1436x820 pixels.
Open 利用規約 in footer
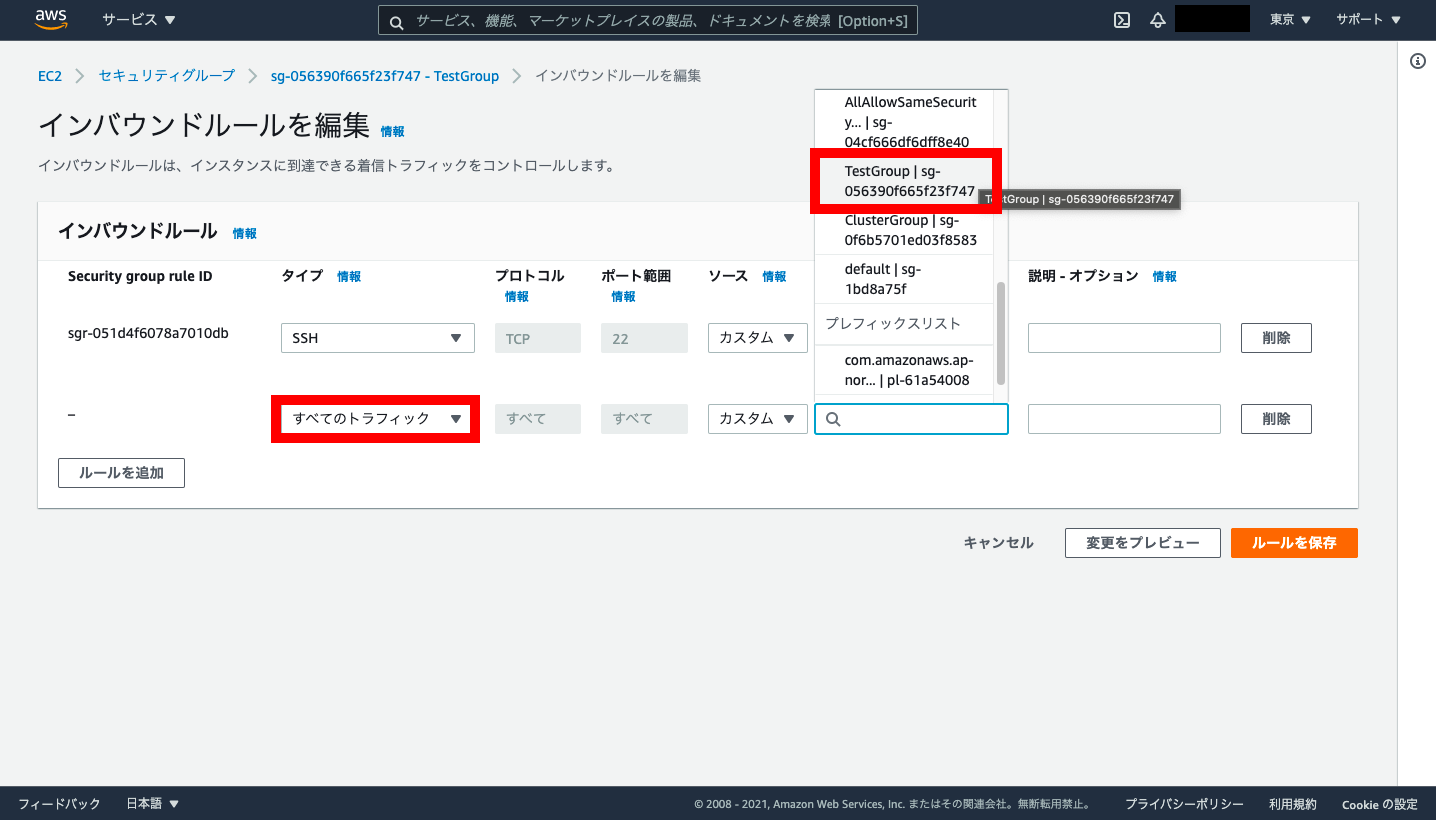pos(1293,804)
